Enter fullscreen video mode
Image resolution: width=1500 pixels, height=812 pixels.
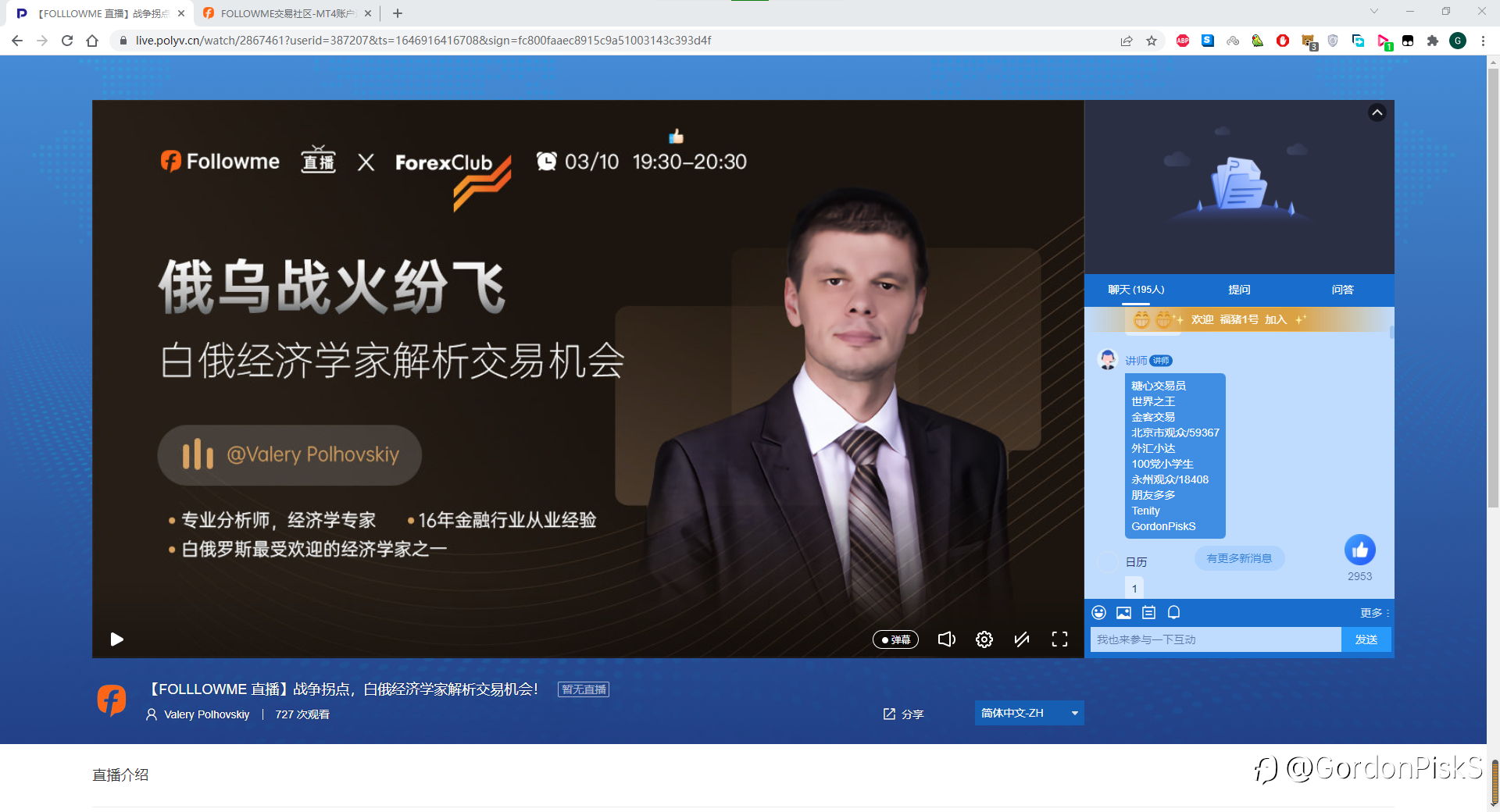pyautogui.click(x=1059, y=639)
